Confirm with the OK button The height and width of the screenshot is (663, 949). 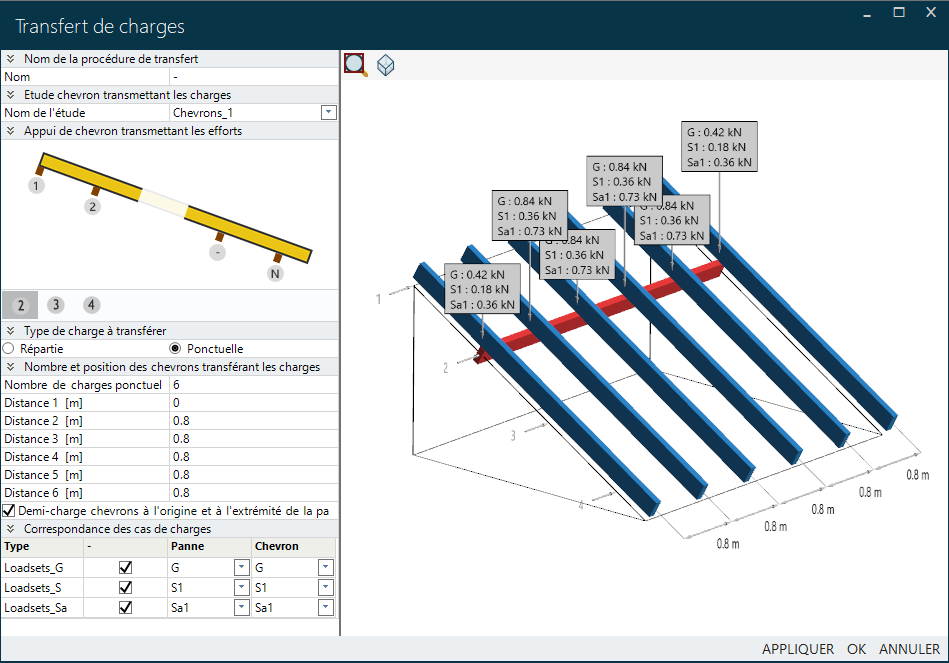(x=856, y=649)
